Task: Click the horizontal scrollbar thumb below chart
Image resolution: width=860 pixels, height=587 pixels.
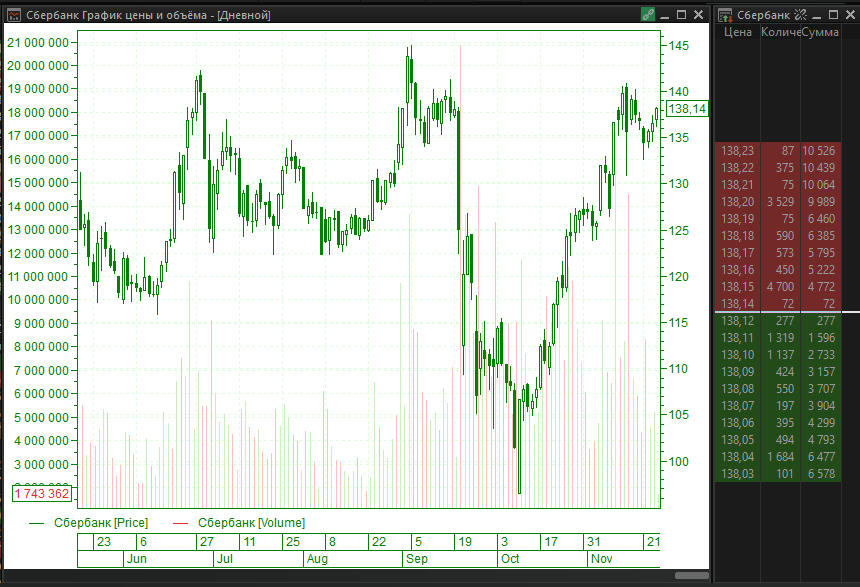Action: pos(691,575)
